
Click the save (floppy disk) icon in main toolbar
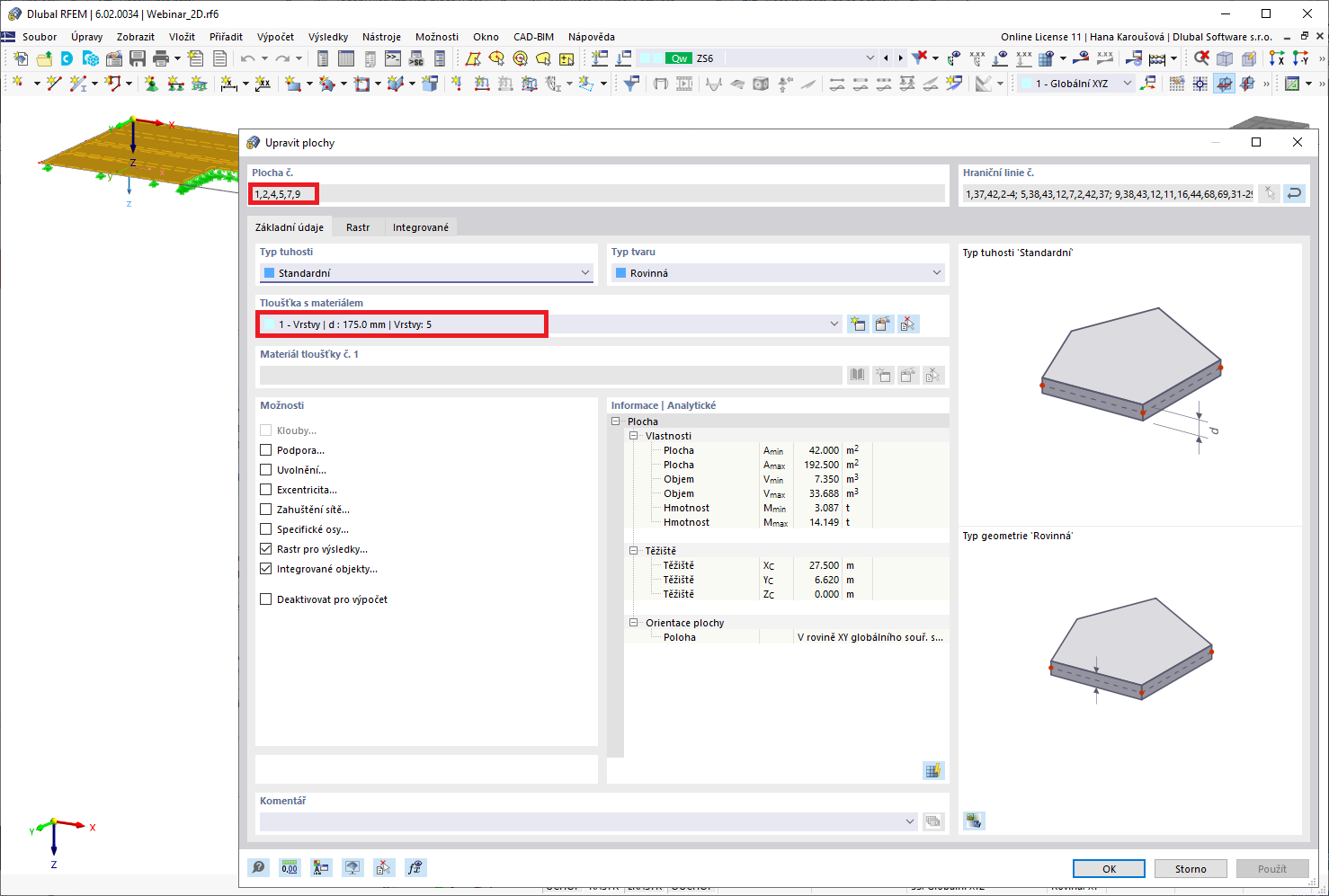tap(138, 58)
